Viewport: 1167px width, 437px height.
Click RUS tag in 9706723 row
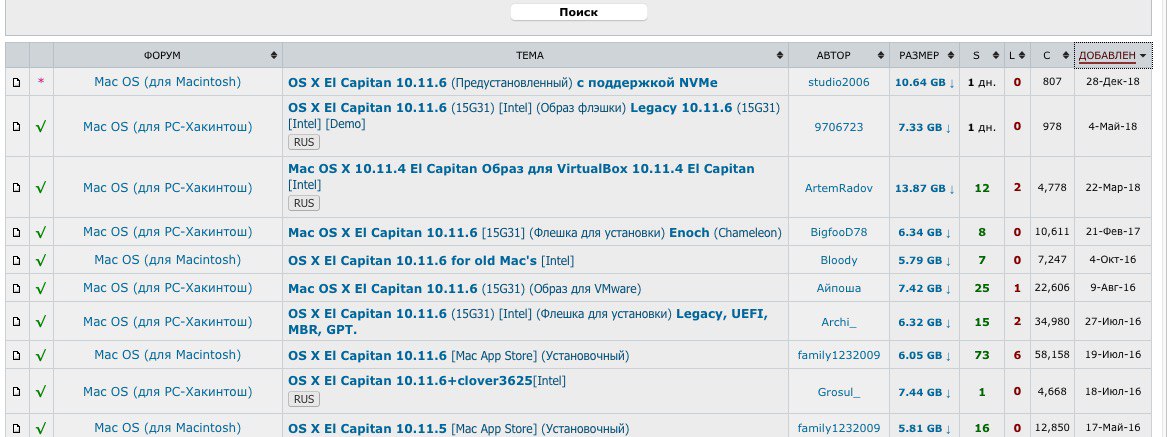coord(304,141)
